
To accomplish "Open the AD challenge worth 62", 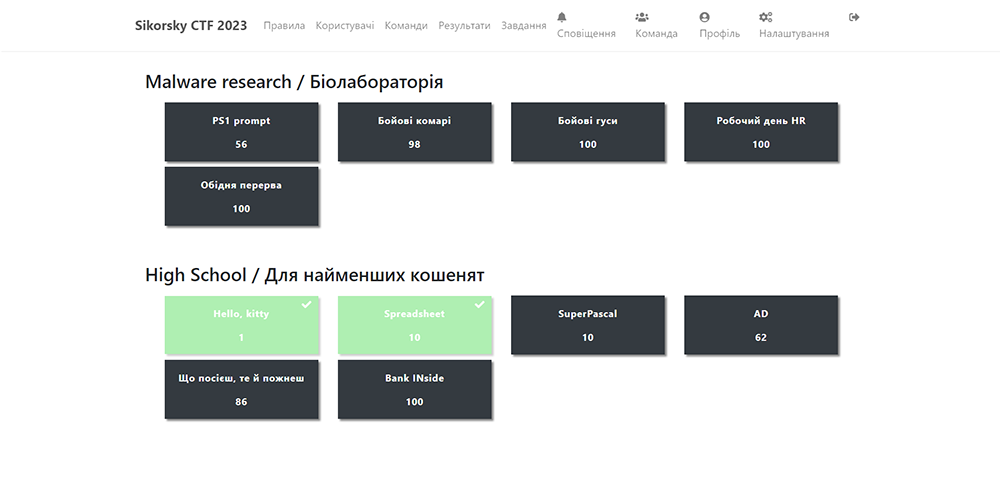I will click(x=760, y=325).
